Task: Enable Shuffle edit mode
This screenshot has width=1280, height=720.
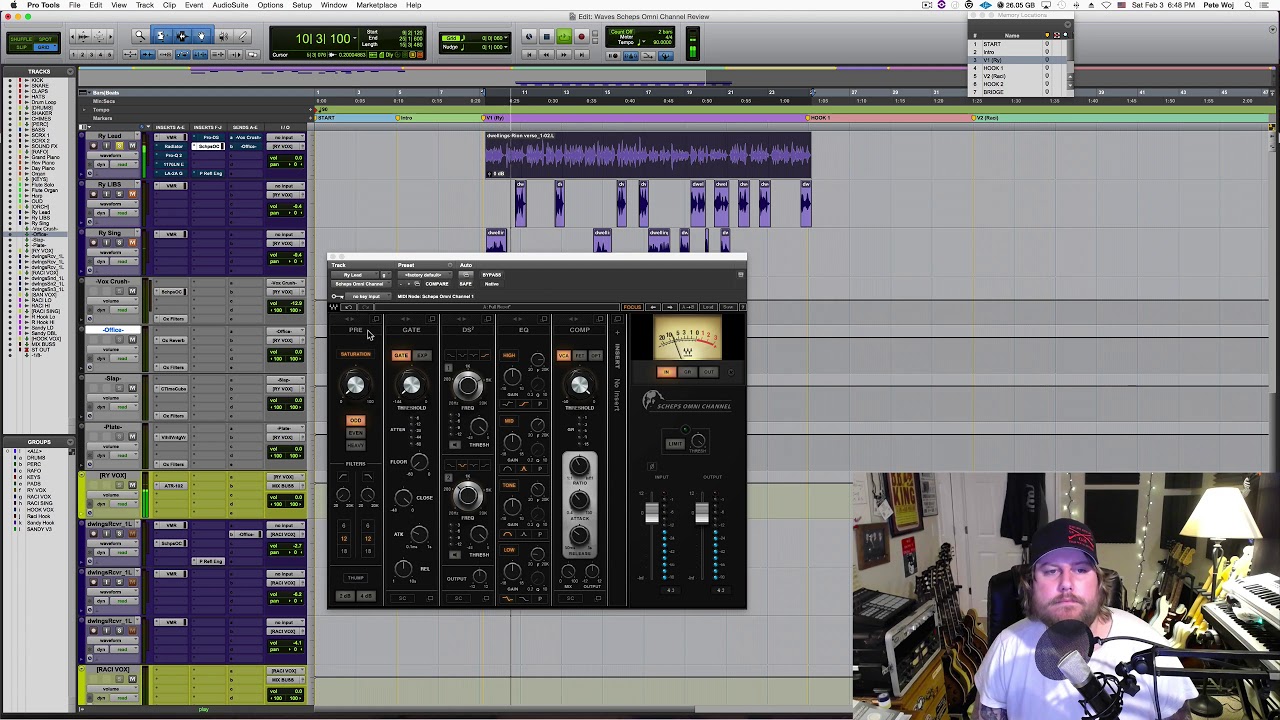Action: (21, 39)
